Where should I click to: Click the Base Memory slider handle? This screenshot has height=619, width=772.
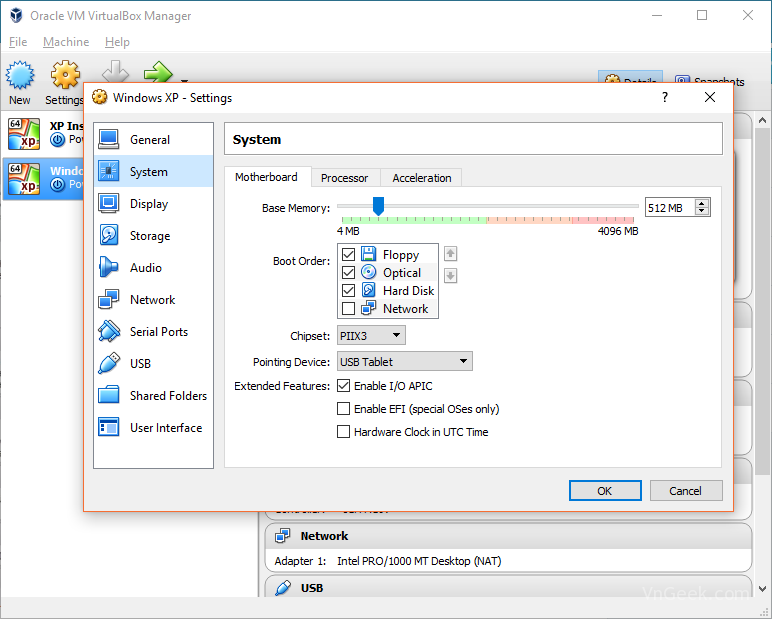tap(378, 206)
